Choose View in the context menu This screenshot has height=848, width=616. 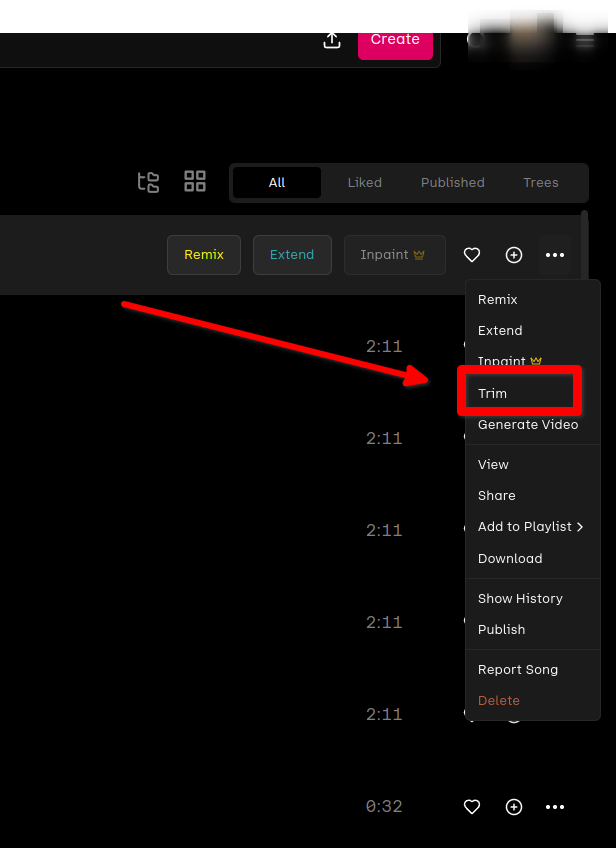pos(533,465)
